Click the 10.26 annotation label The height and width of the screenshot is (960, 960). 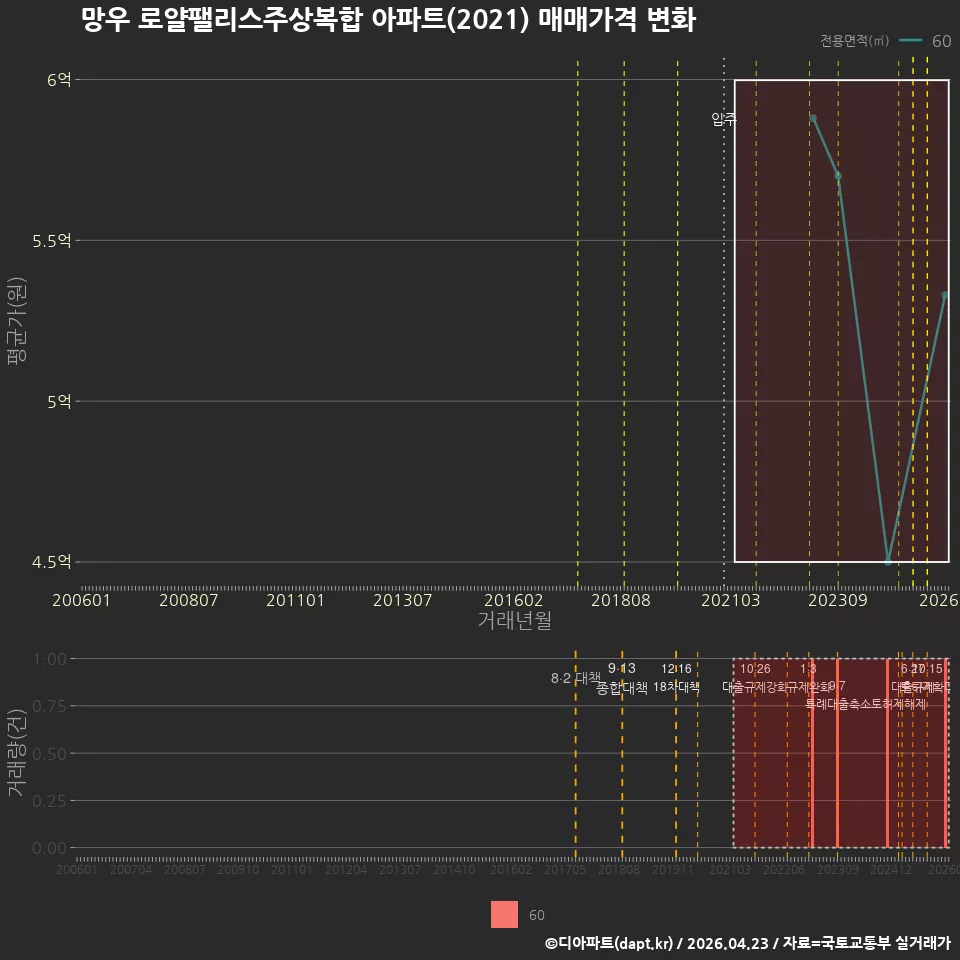click(755, 669)
